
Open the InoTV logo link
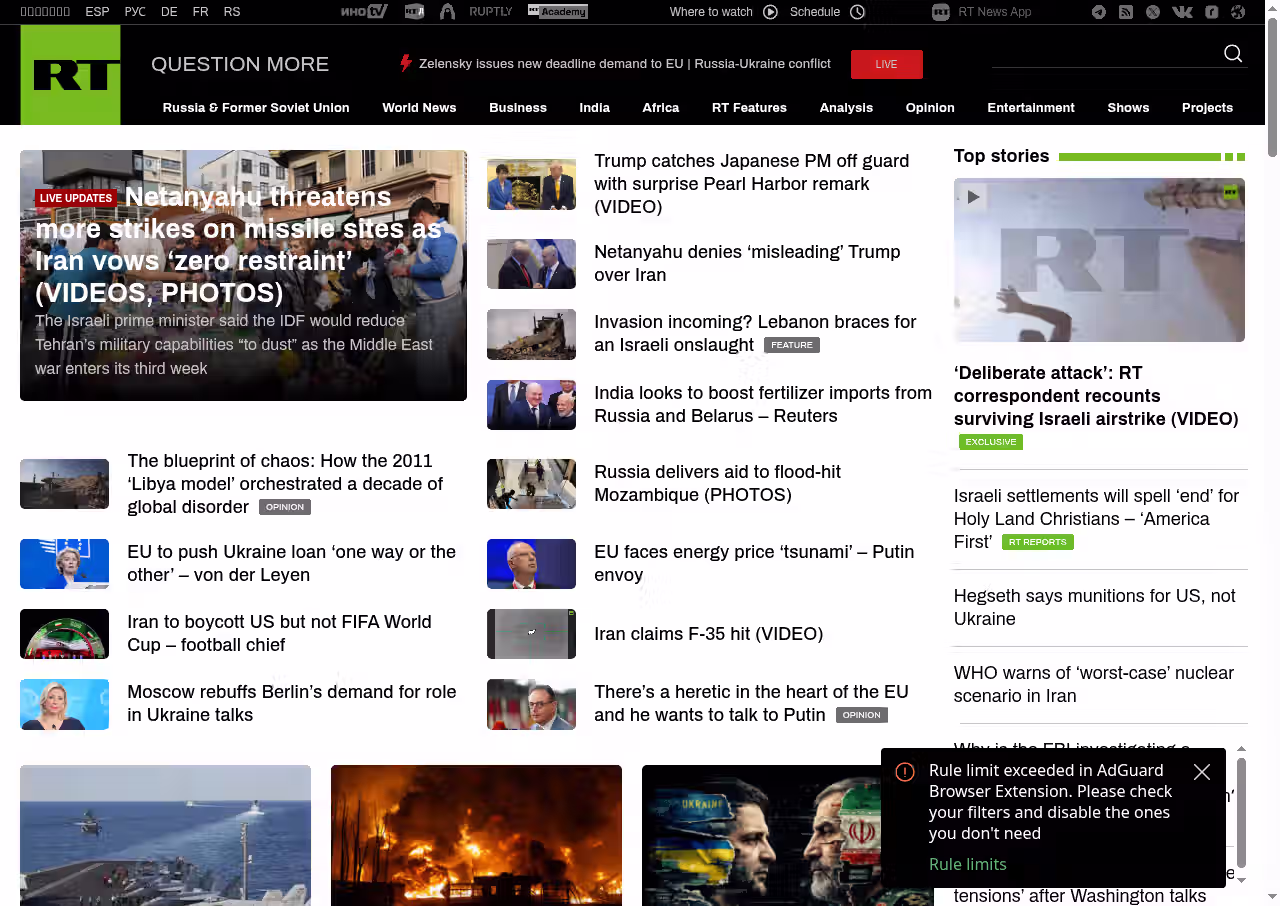[x=364, y=12]
